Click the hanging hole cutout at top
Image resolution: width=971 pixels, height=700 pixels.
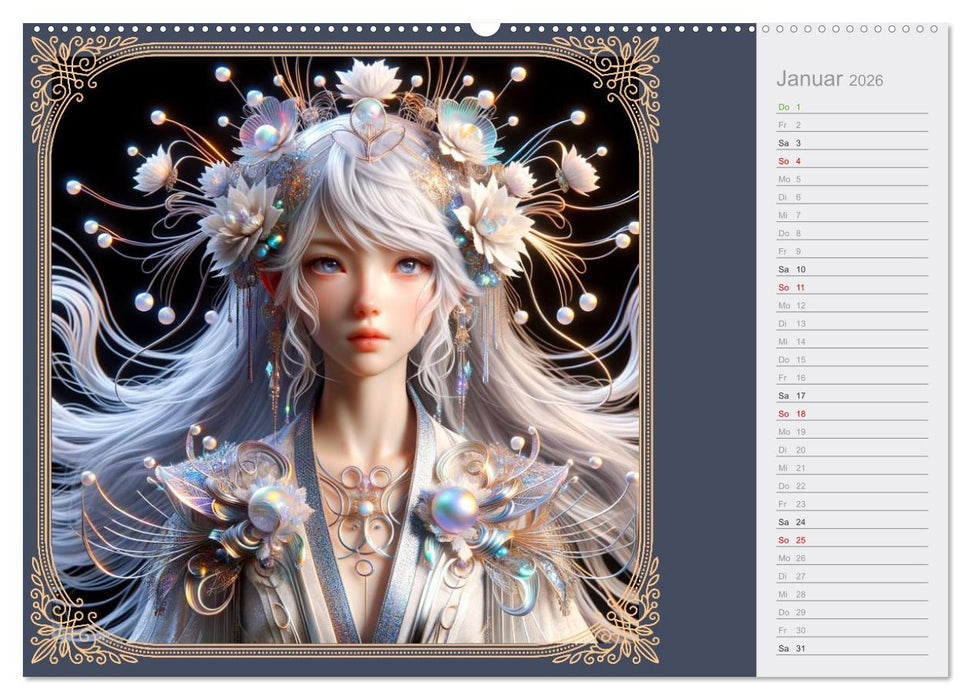pos(485,27)
